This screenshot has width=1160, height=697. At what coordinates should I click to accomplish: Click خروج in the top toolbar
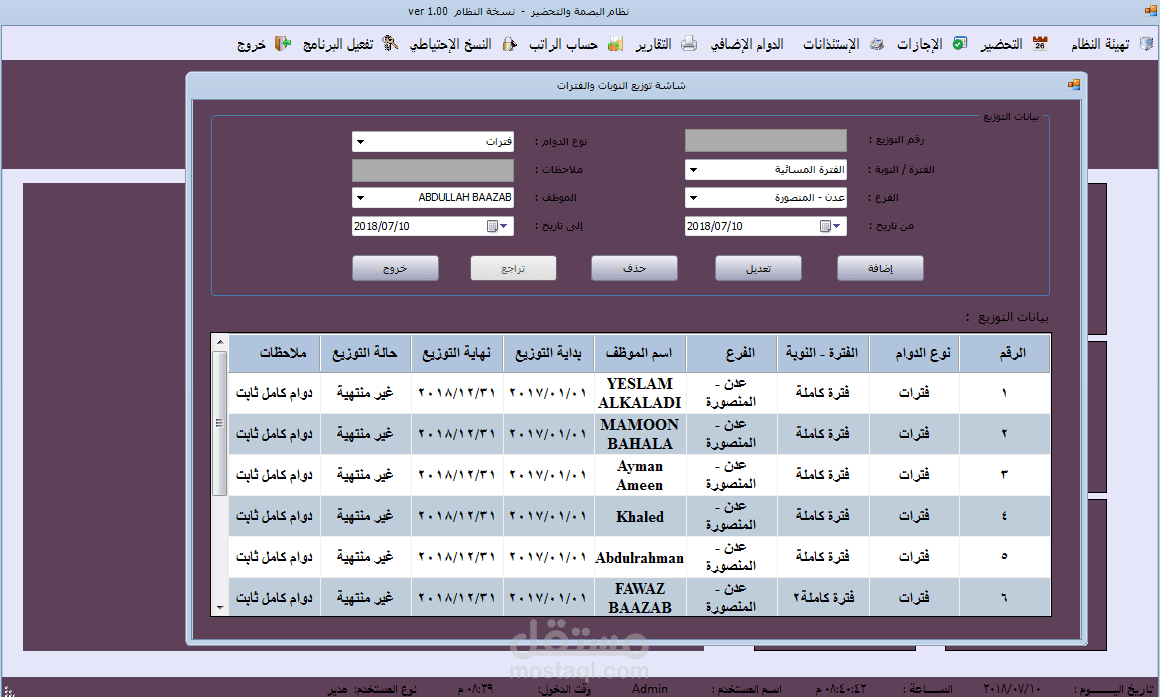[251, 44]
